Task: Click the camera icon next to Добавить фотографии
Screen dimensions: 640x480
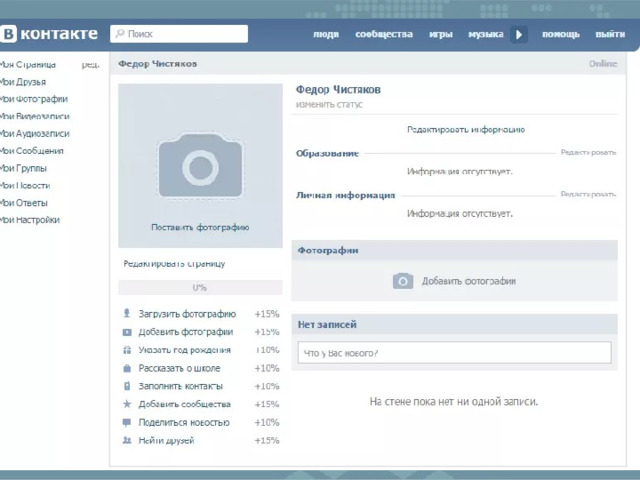Action: [x=403, y=281]
